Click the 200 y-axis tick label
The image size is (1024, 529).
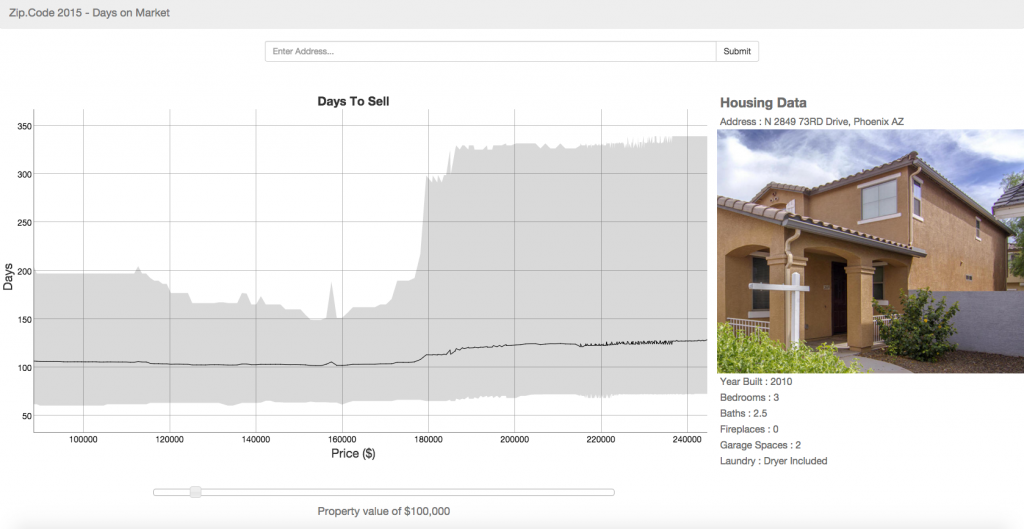tap(24, 271)
